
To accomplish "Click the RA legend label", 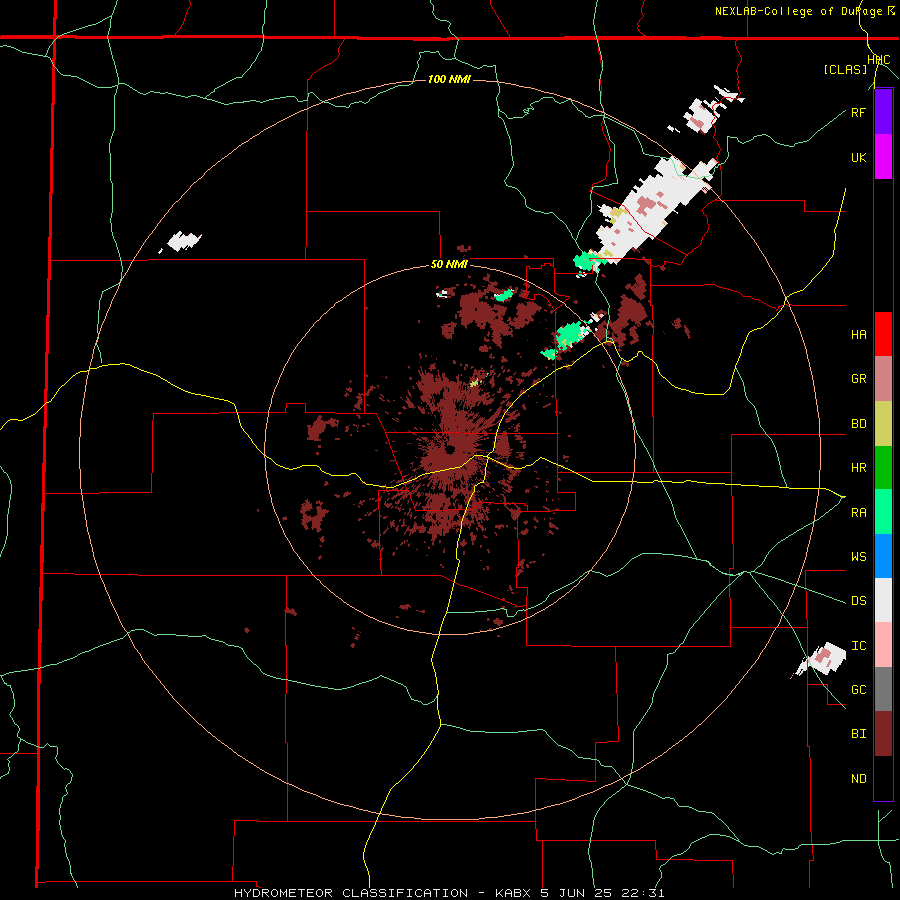I will [x=859, y=512].
